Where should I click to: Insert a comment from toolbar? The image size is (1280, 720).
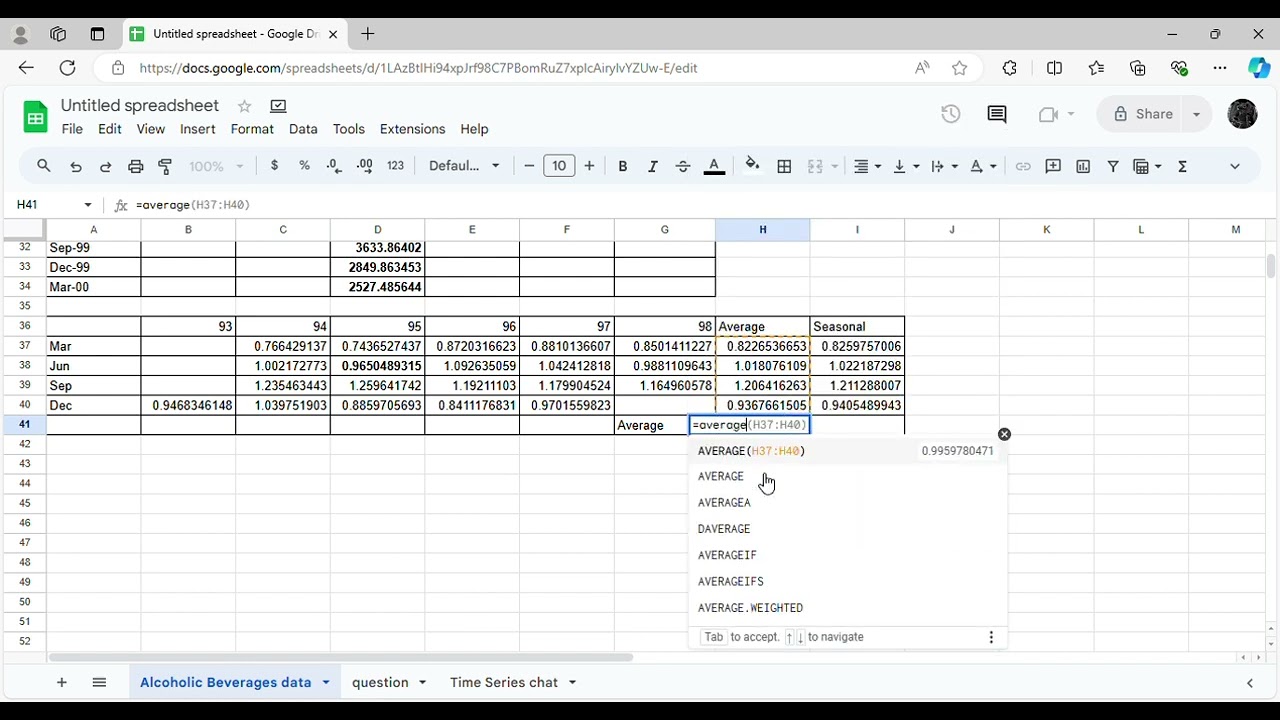click(1053, 166)
